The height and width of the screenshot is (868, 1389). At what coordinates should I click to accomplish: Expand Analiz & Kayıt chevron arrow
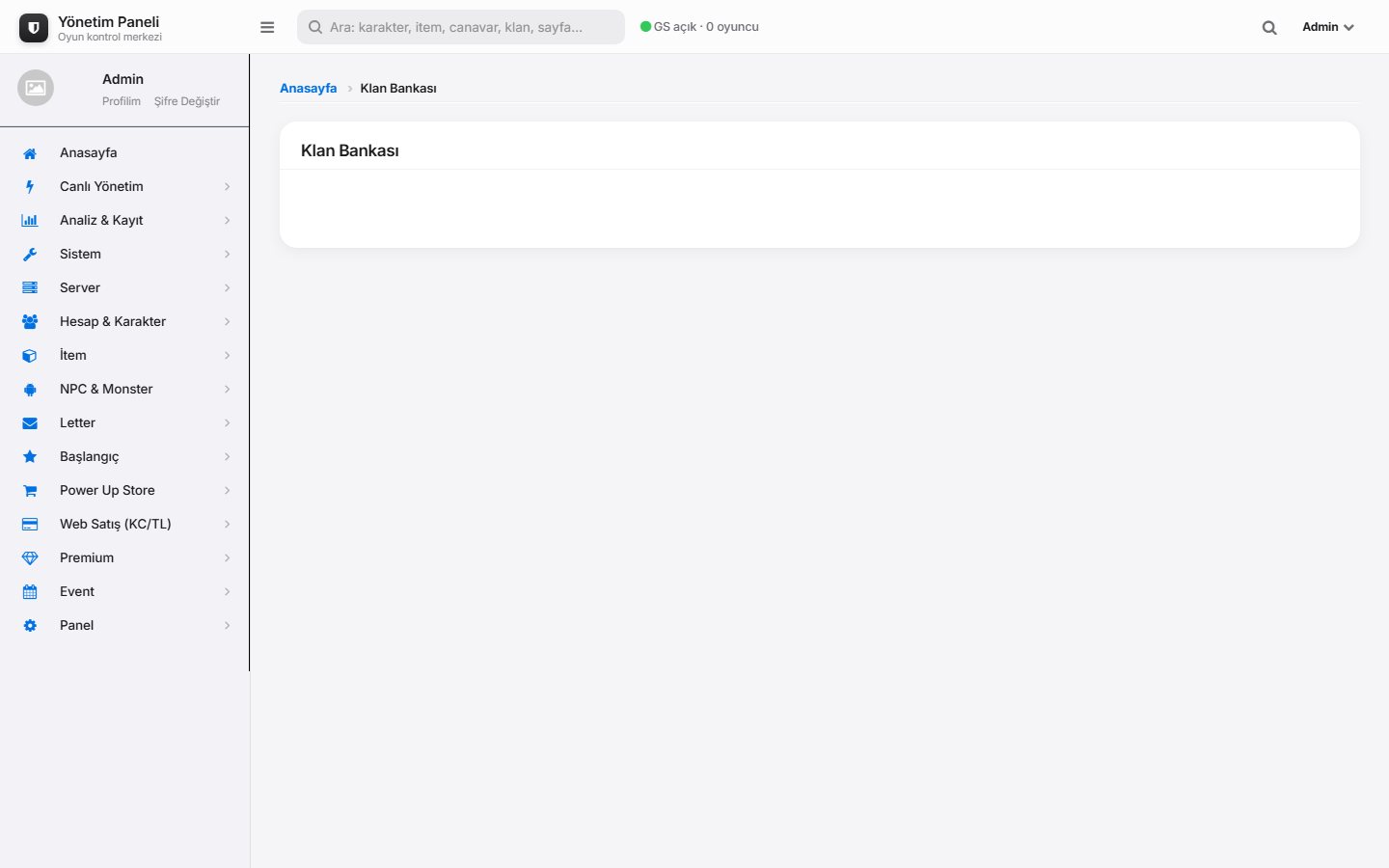click(x=228, y=221)
